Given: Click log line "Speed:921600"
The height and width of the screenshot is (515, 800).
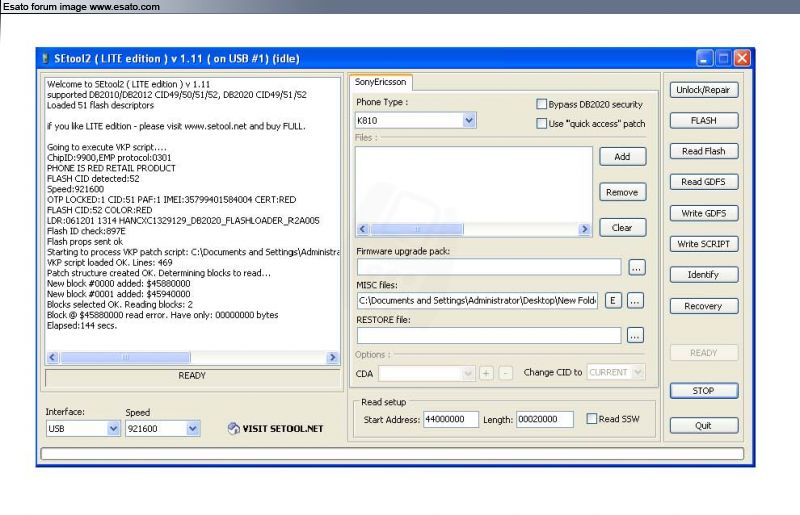Looking at the screenshot, I should (x=75, y=189).
